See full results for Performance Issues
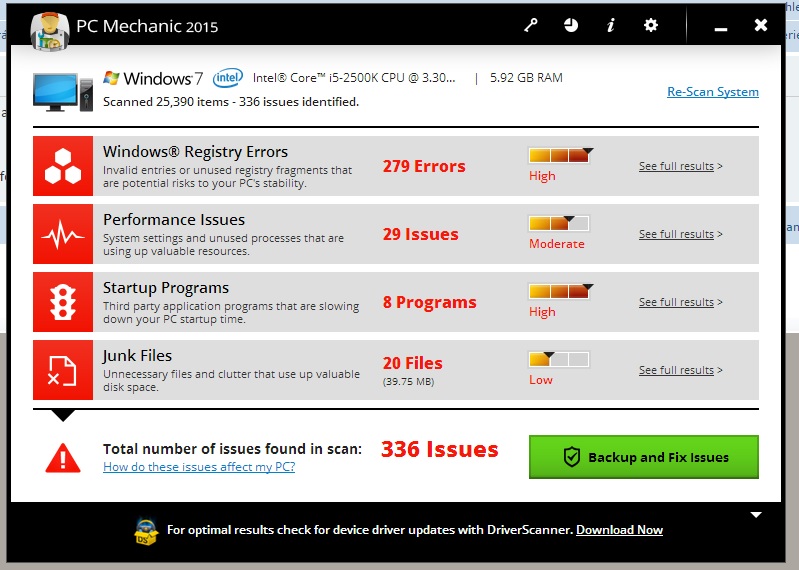The width and height of the screenshot is (799, 570). tap(681, 234)
